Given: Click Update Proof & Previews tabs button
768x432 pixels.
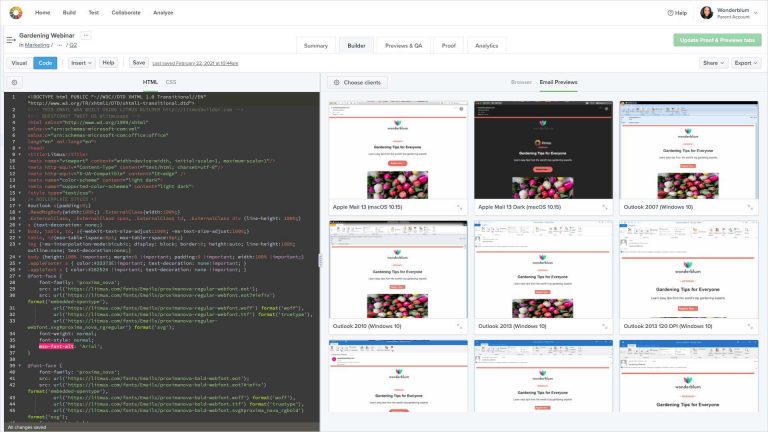Looking at the screenshot, I should coord(718,40).
